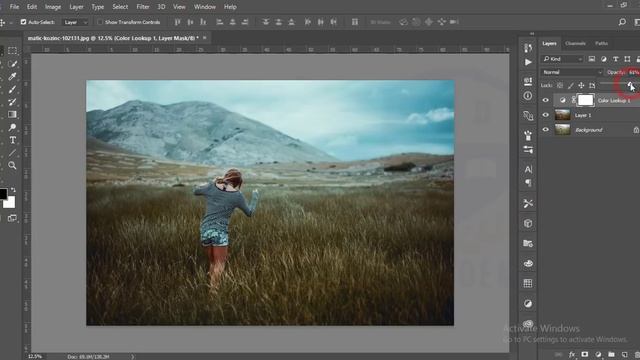Switch to the Paths tab
The width and height of the screenshot is (640, 360).
(601, 44)
